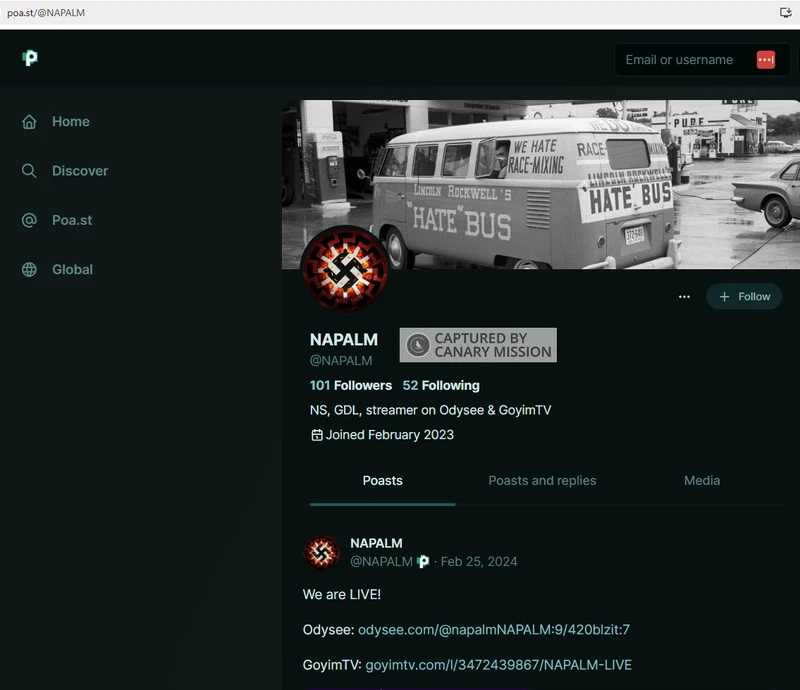This screenshot has height=690, width=800.
Task: Click the @NAPALM handle under profile name
Action: point(341,361)
